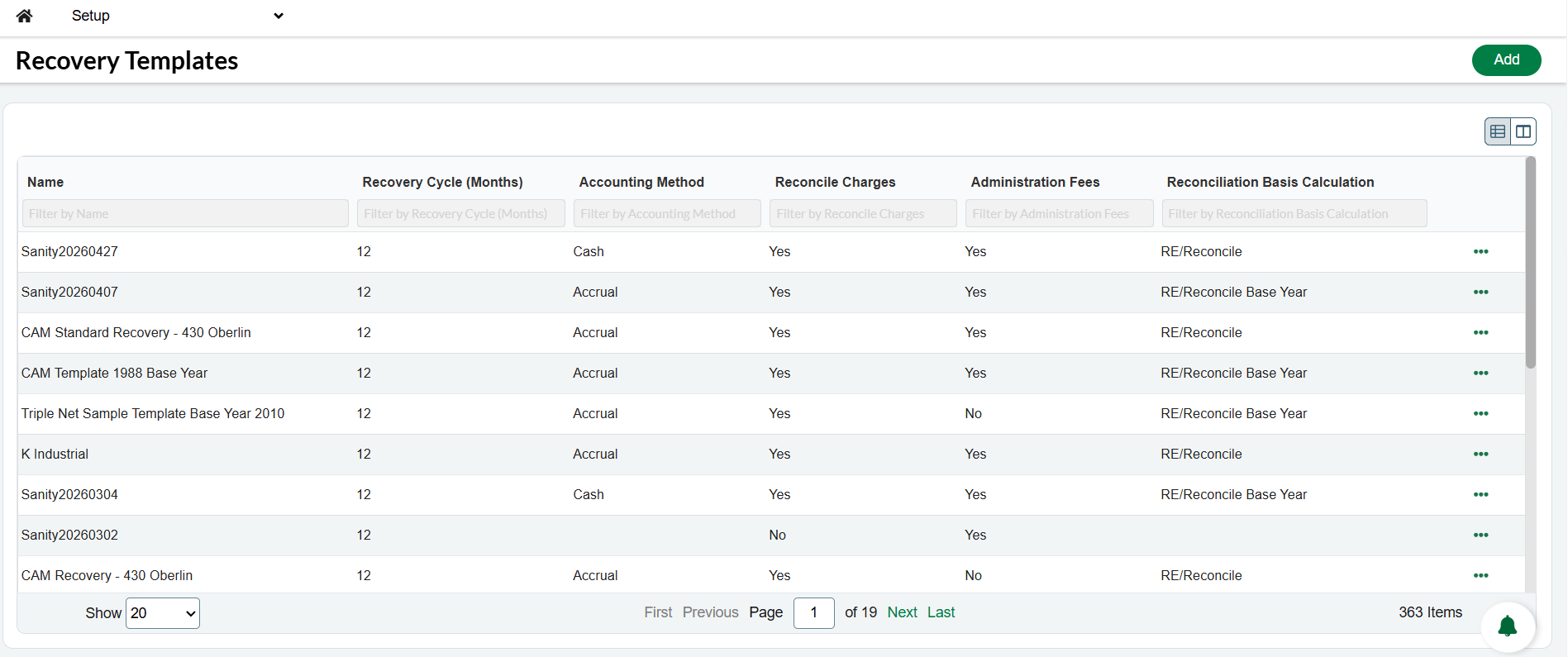Select CAM Standard Recovery - 430 Oberlin

point(136,333)
